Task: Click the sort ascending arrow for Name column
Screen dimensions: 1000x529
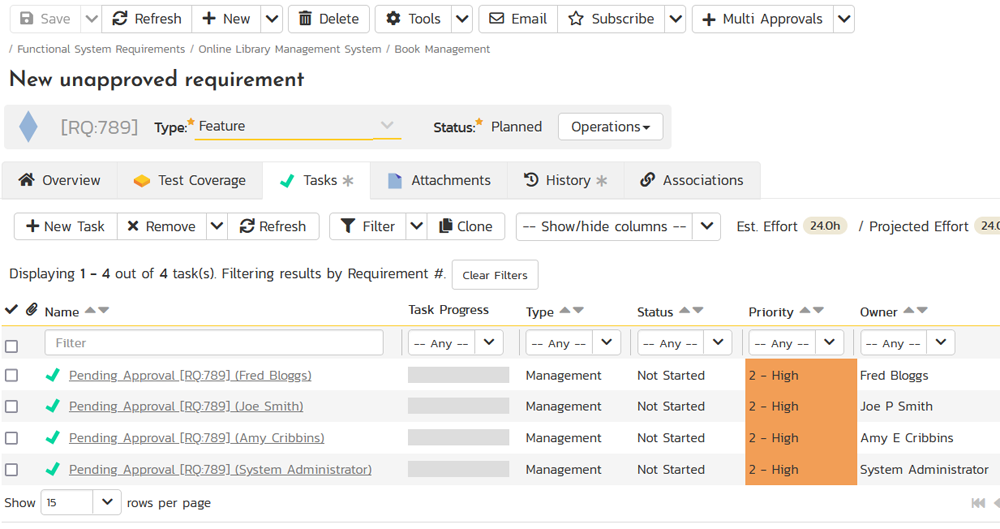Action: coord(90,311)
